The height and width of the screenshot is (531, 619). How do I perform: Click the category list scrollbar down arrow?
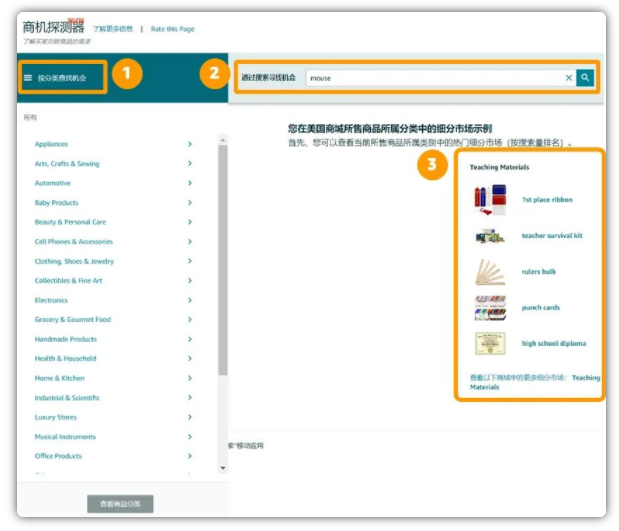(223, 467)
